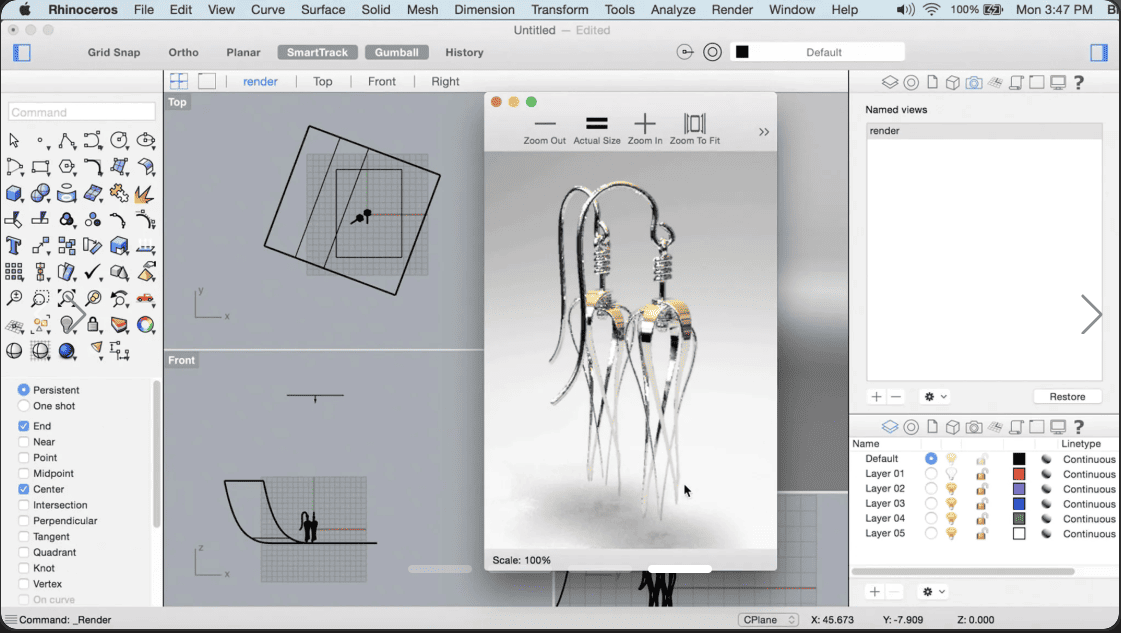The height and width of the screenshot is (633, 1121).
Task: Open Named Views camera panel icon
Action: [974, 82]
